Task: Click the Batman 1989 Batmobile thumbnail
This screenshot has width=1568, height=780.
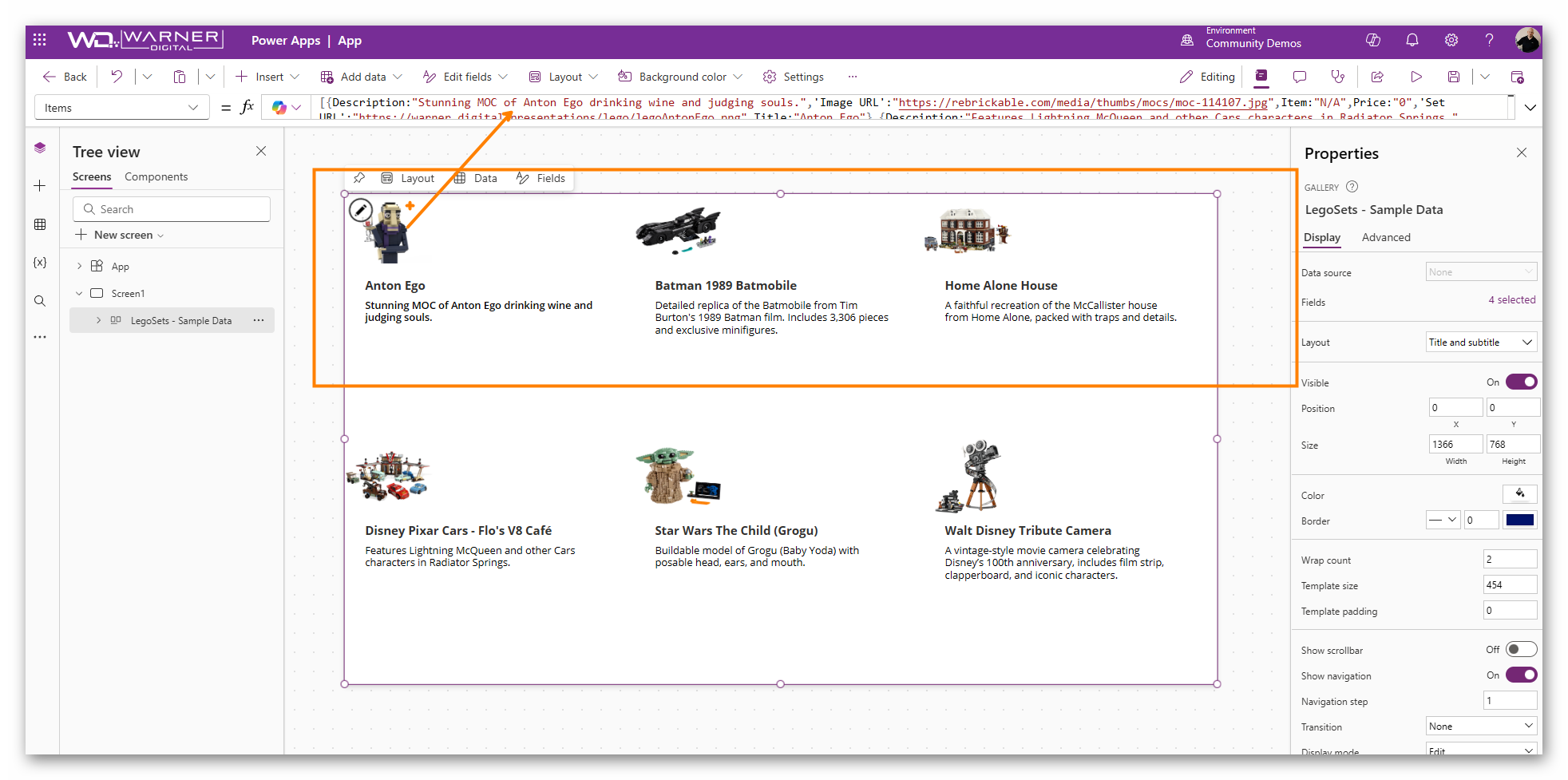Action: (x=678, y=232)
